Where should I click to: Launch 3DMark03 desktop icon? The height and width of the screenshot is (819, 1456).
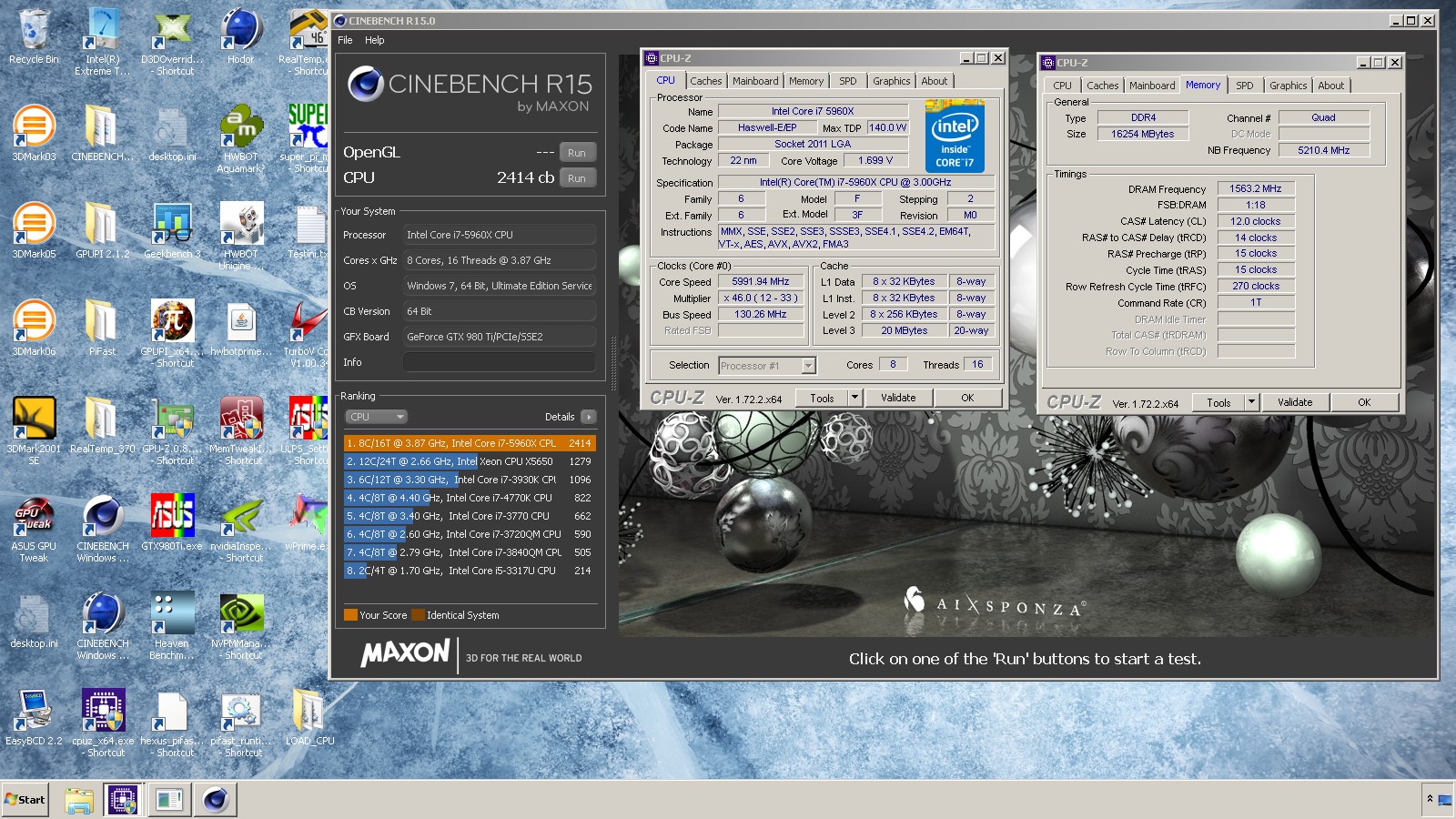point(34,133)
